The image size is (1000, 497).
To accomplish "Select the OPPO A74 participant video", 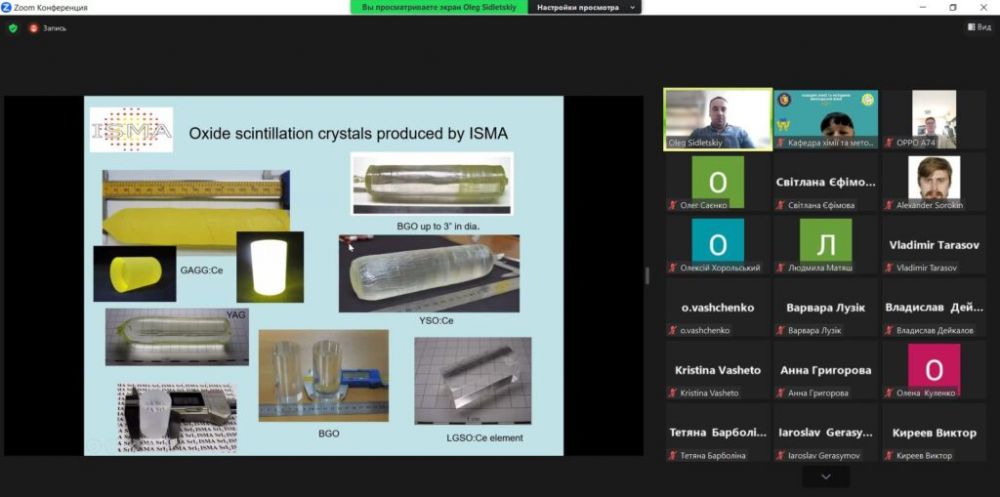I will [x=933, y=115].
